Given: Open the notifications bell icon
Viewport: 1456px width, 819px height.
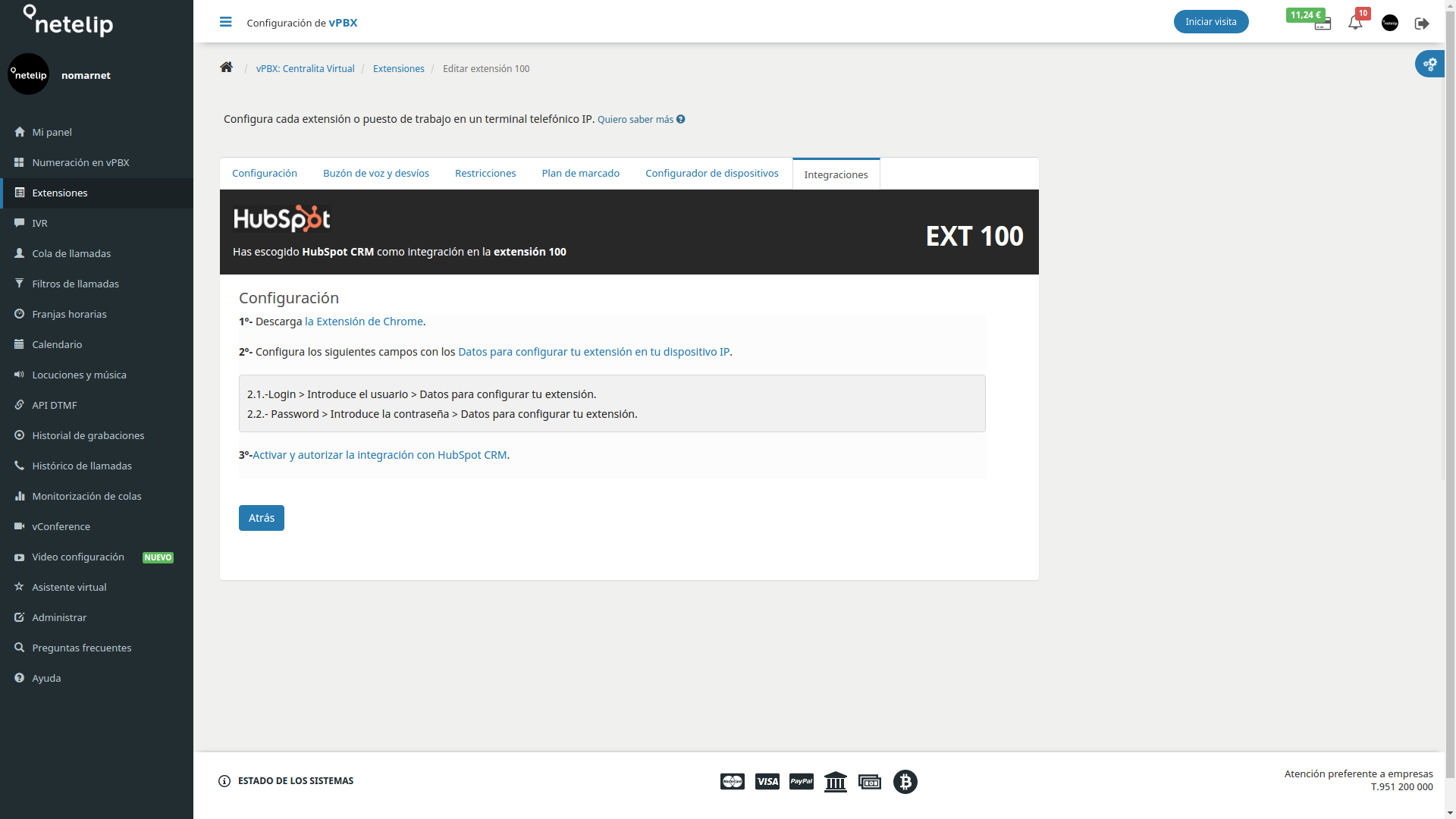Looking at the screenshot, I should click(1355, 23).
